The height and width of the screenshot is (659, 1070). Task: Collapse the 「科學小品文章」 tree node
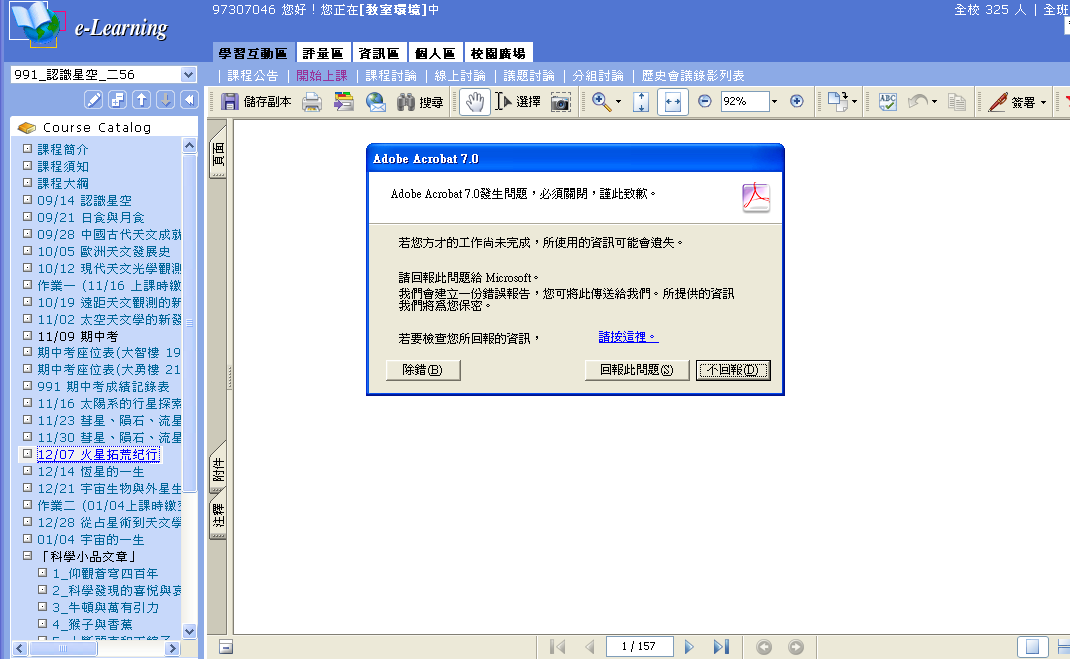pos(27,556)
